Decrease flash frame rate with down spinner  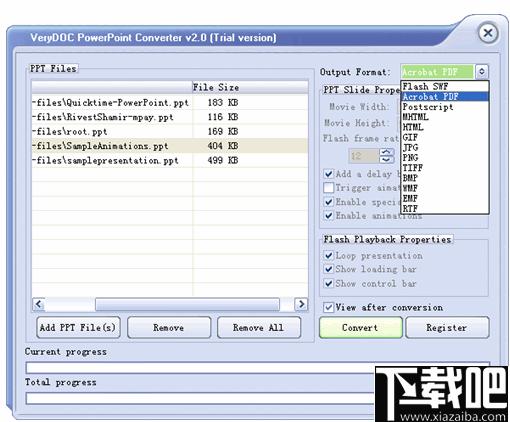(386, 160)
